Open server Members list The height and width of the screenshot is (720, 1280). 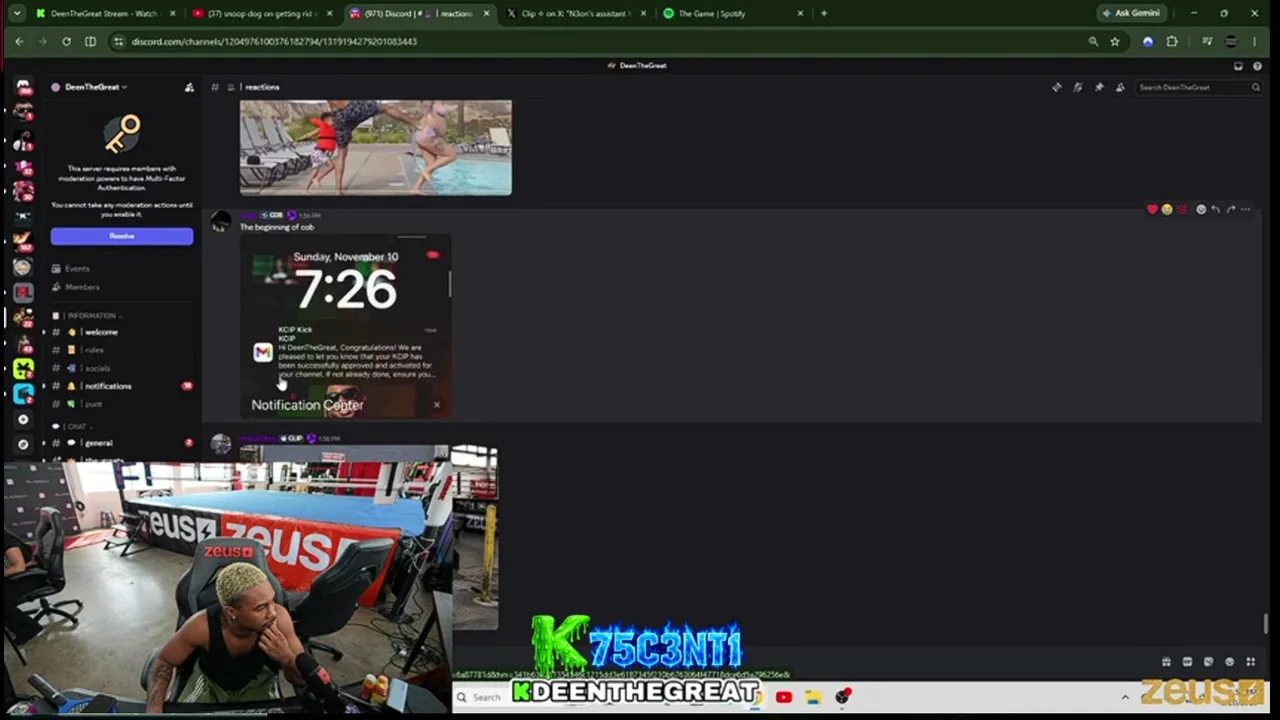tap(82, 287)
